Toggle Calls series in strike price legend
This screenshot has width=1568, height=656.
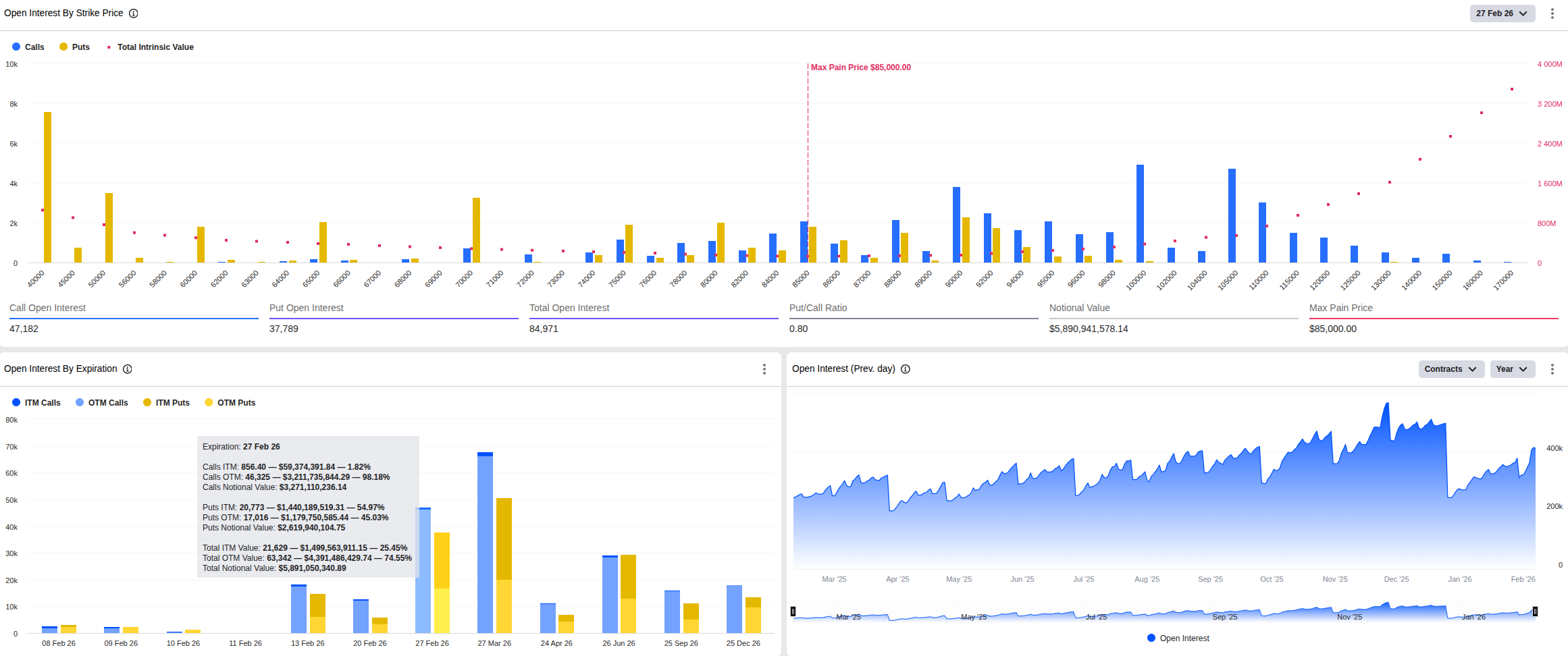28,47
